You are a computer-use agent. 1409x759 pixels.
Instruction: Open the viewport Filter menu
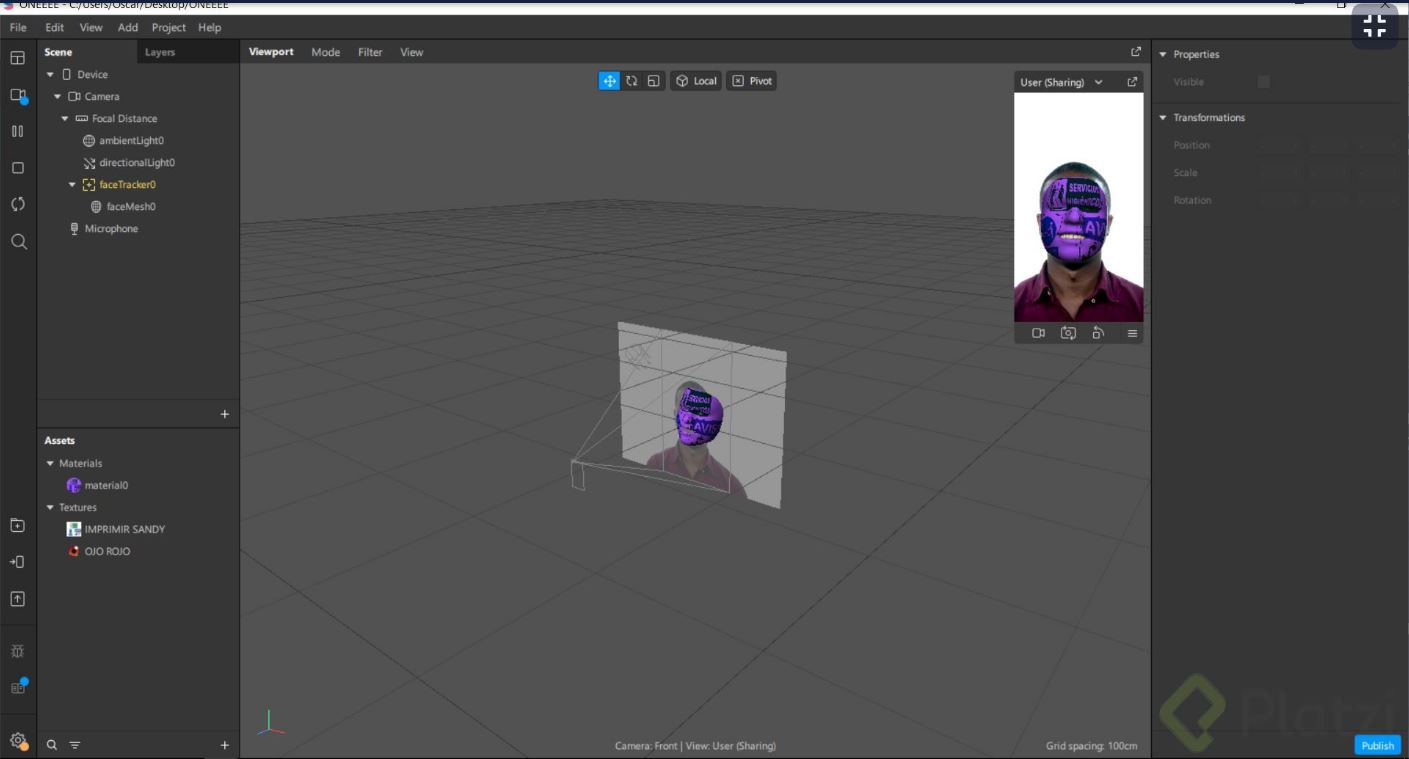click(370, 52)
